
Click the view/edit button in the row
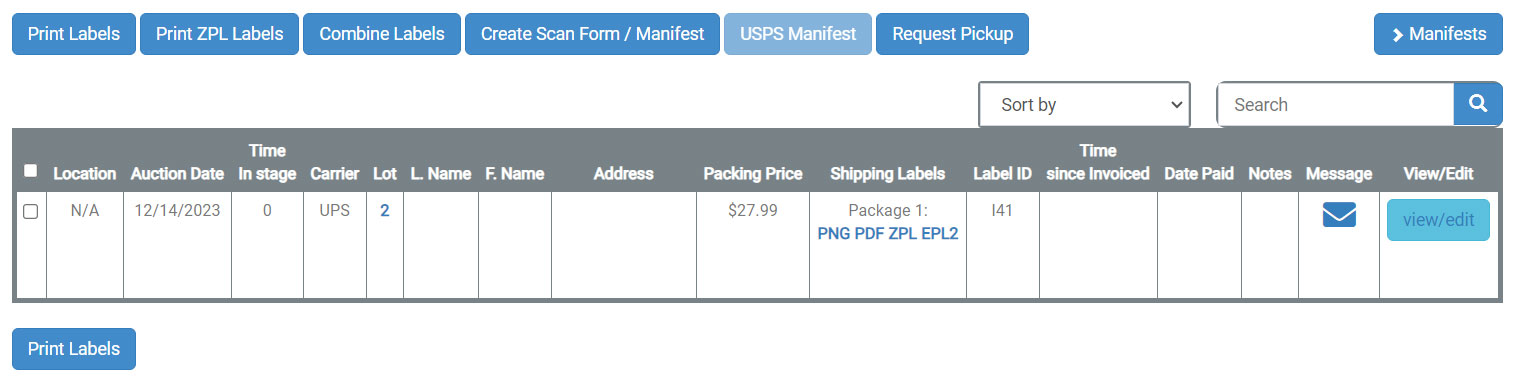click(1438, 220)
